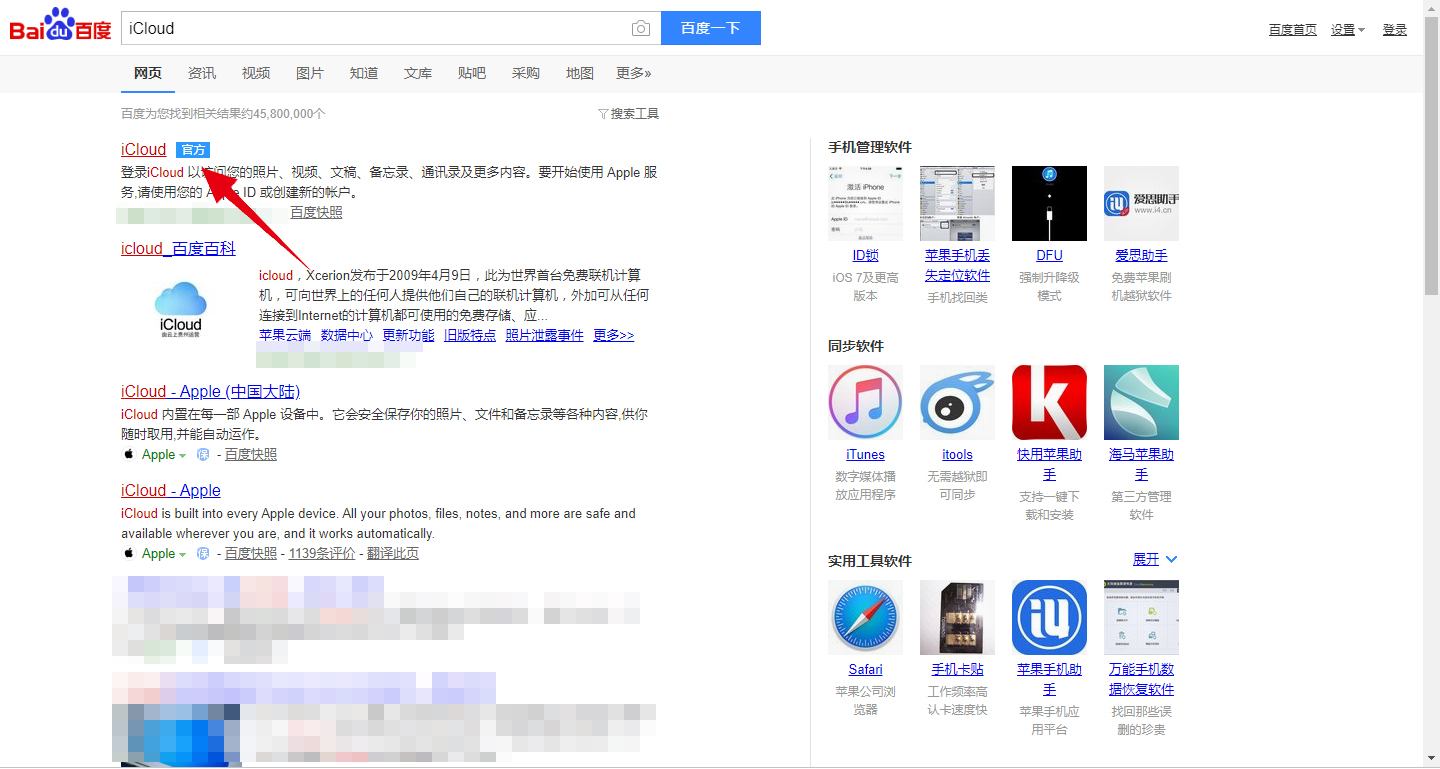Open the 数据中心 sublink
Image resolution: width=1440 pixels, height=769 pixels.
tap(347, 335)
